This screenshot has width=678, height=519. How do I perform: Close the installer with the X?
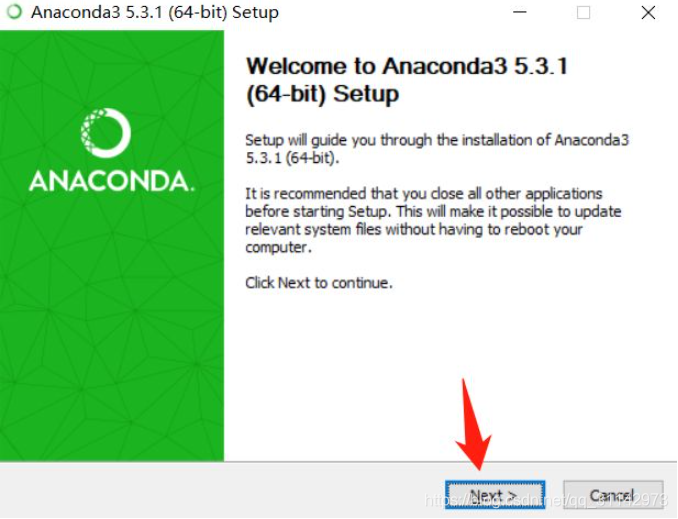coord(648,13)
